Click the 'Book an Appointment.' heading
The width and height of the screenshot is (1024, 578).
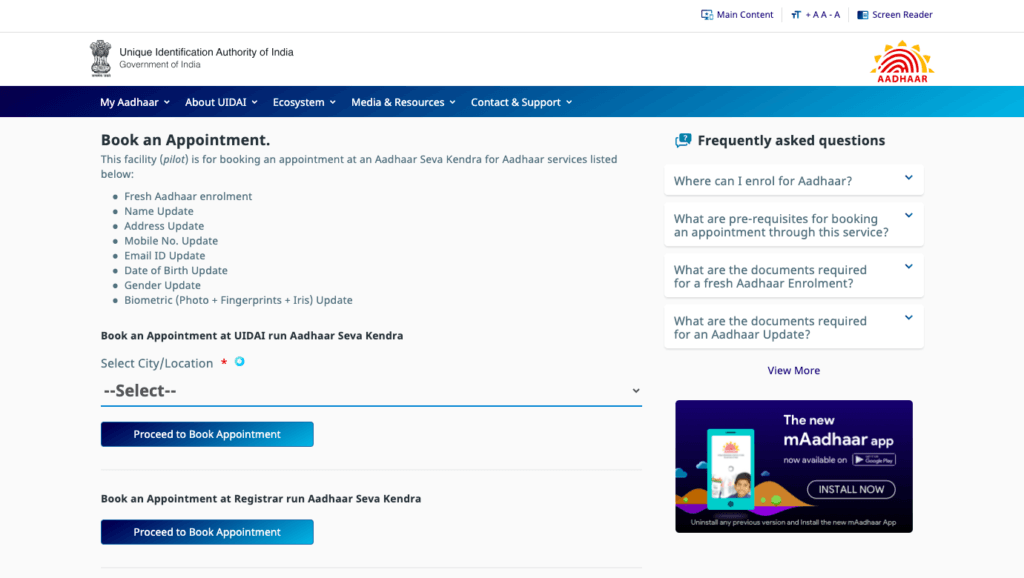click(185, 140)
